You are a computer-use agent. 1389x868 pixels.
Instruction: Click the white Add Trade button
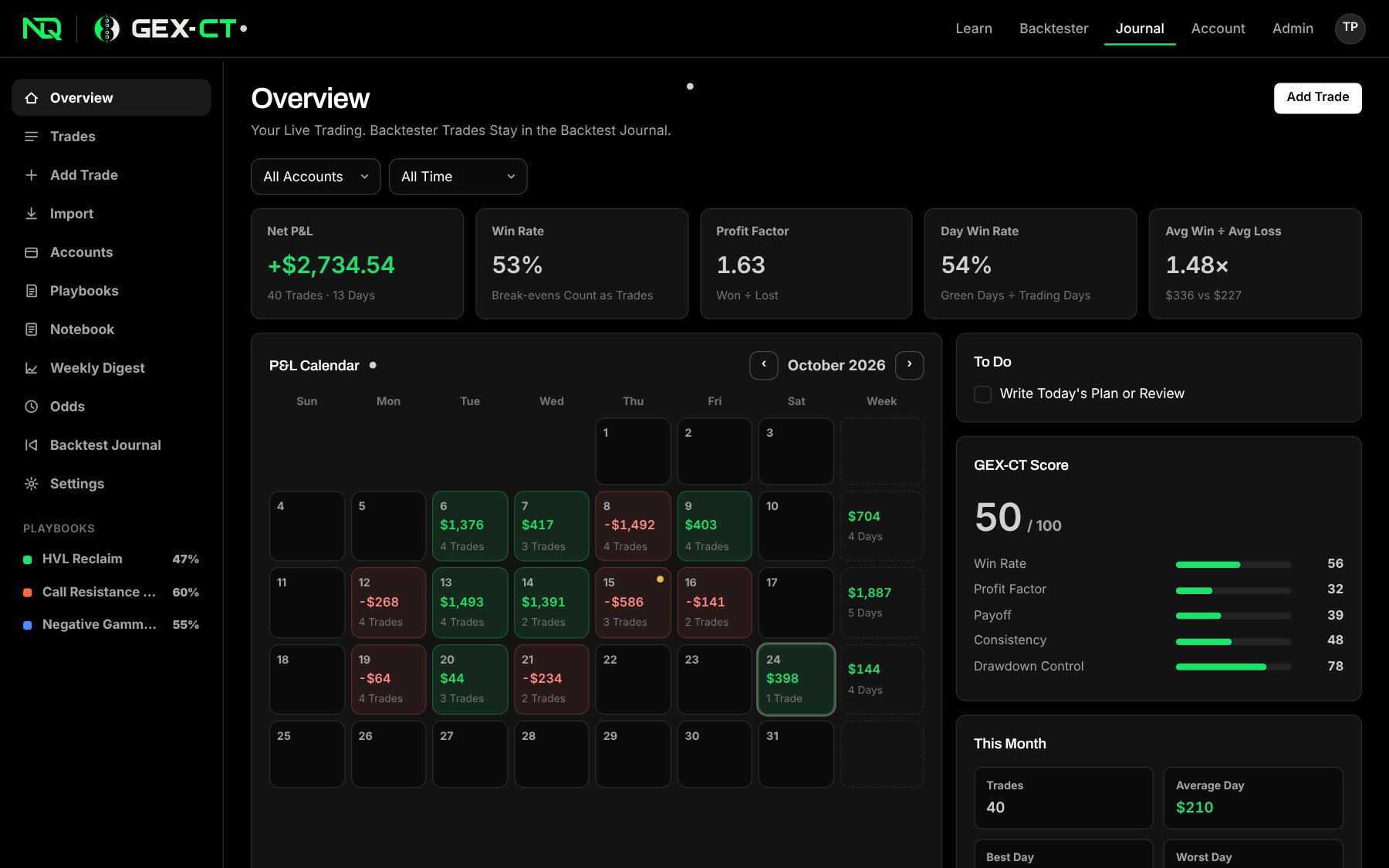click(x=1317, y=98)
